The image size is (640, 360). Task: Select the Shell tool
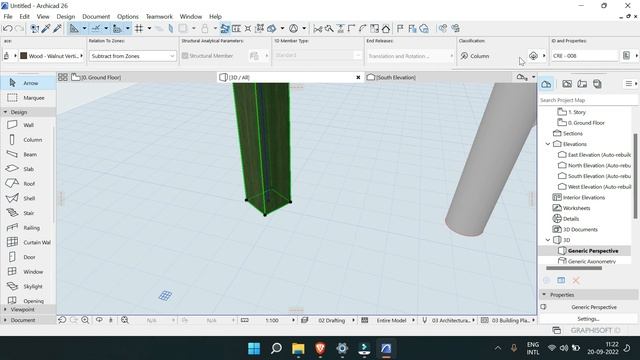[28, 198]
